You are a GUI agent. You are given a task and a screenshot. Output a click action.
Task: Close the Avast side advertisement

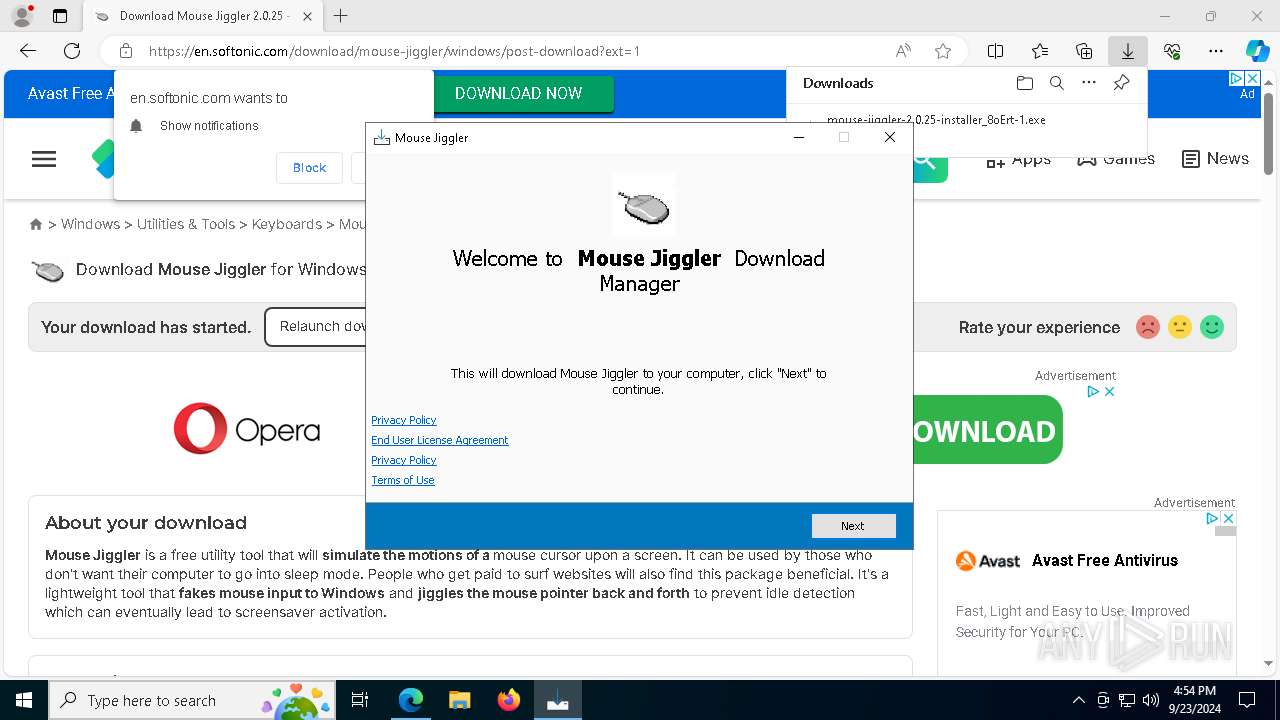click(x=1229, y=518)
